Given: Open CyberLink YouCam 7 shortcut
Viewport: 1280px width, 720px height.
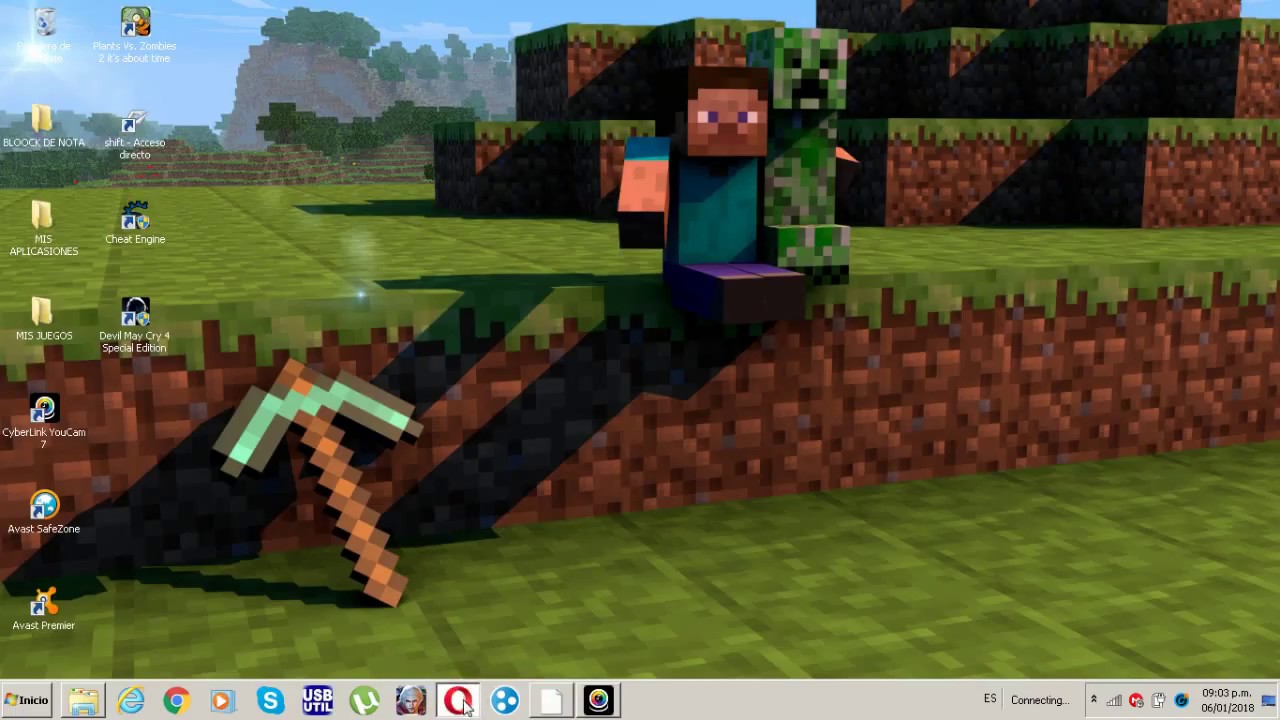Looking at the screenshot, I should click(43, 420).
